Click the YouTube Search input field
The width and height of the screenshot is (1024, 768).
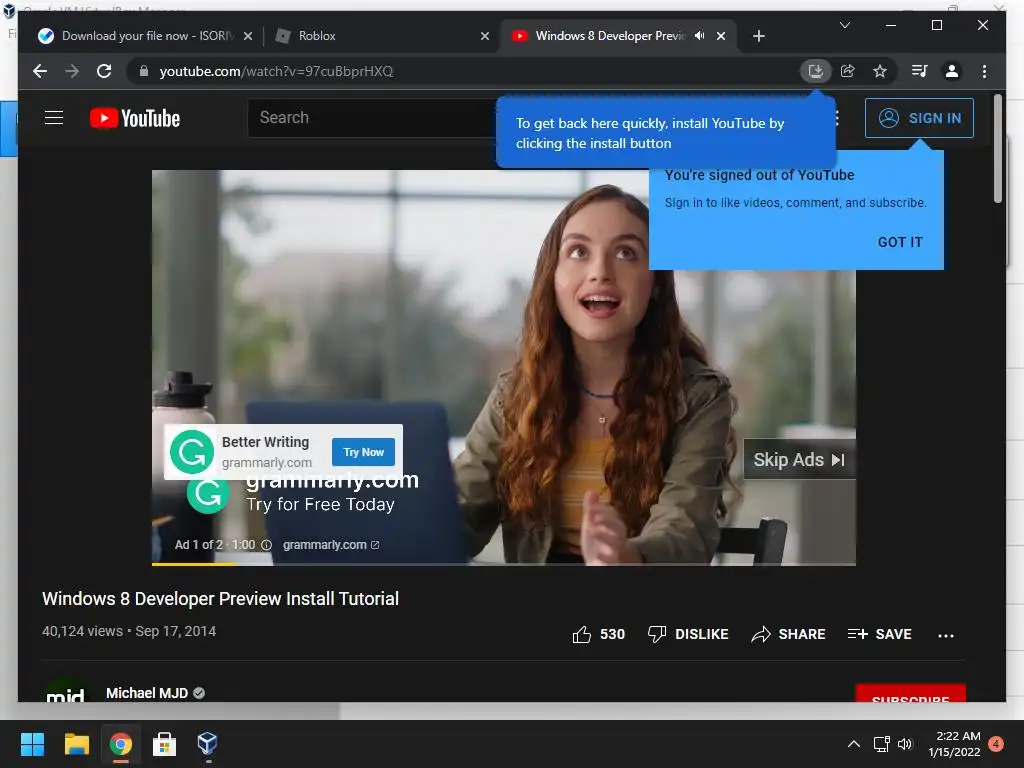pos(372,118)
